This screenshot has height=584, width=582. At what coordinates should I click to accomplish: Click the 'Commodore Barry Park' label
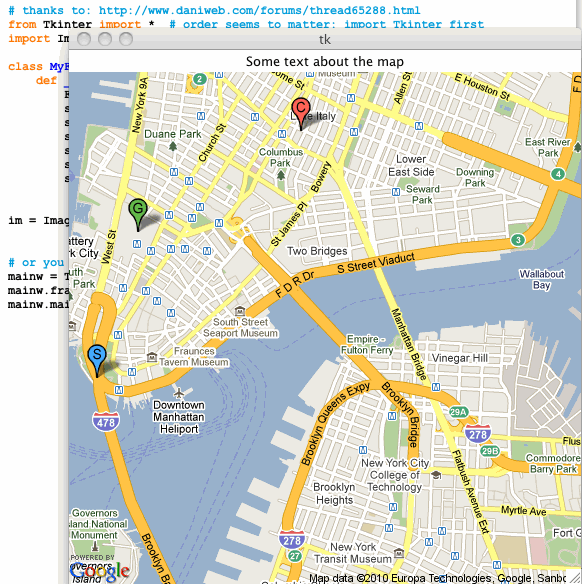point(553,463)
